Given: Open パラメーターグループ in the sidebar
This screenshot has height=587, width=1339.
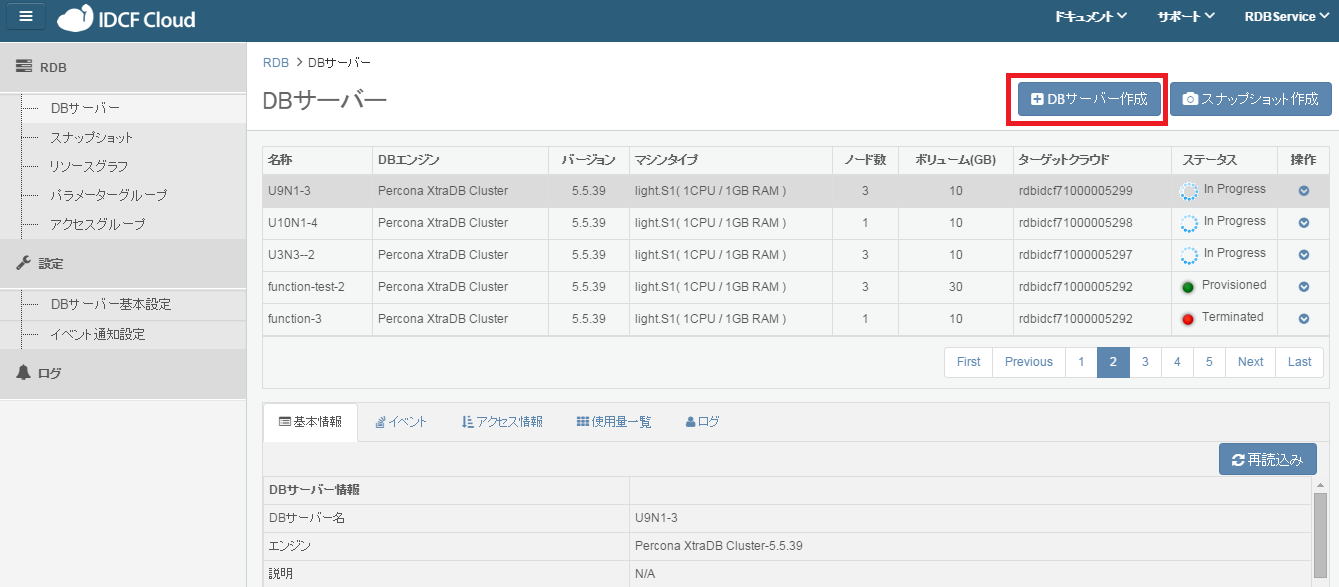Looking at the screenshot, I should coord(108,195).
